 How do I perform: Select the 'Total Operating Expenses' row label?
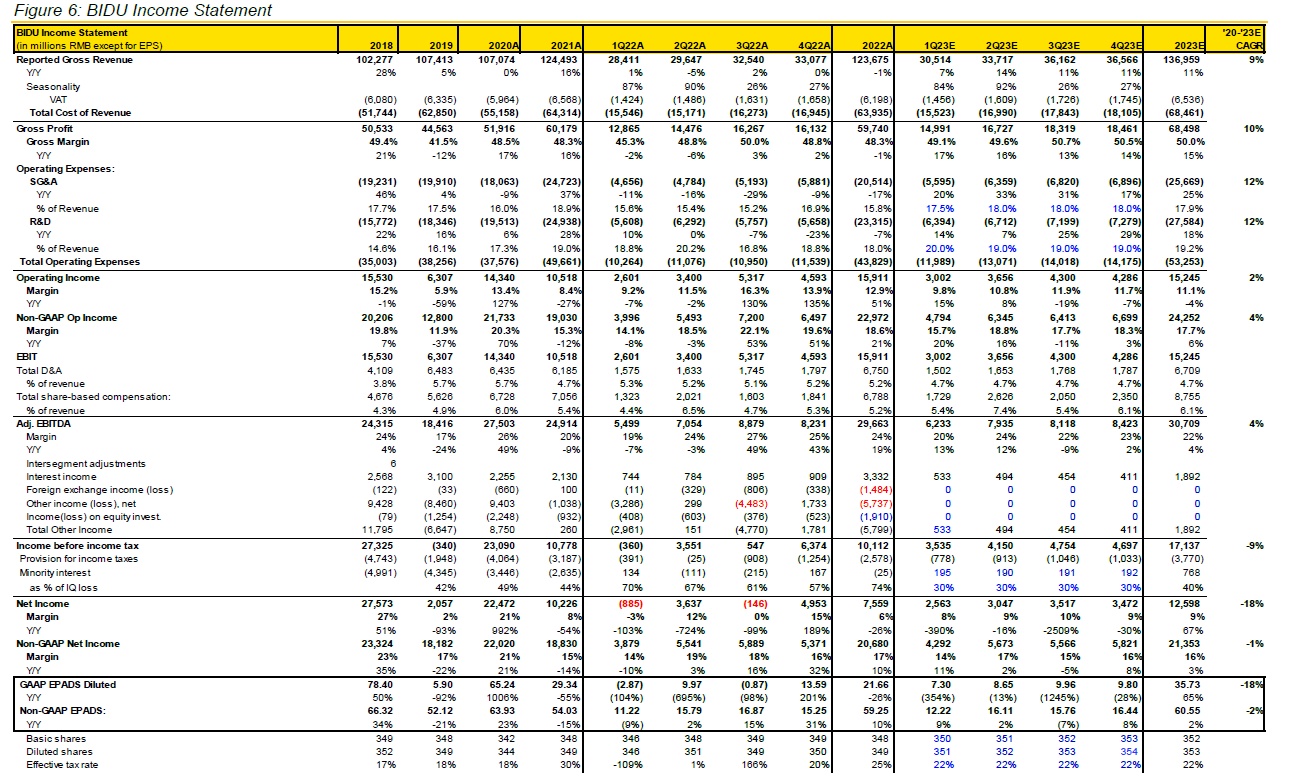(79, 262)
